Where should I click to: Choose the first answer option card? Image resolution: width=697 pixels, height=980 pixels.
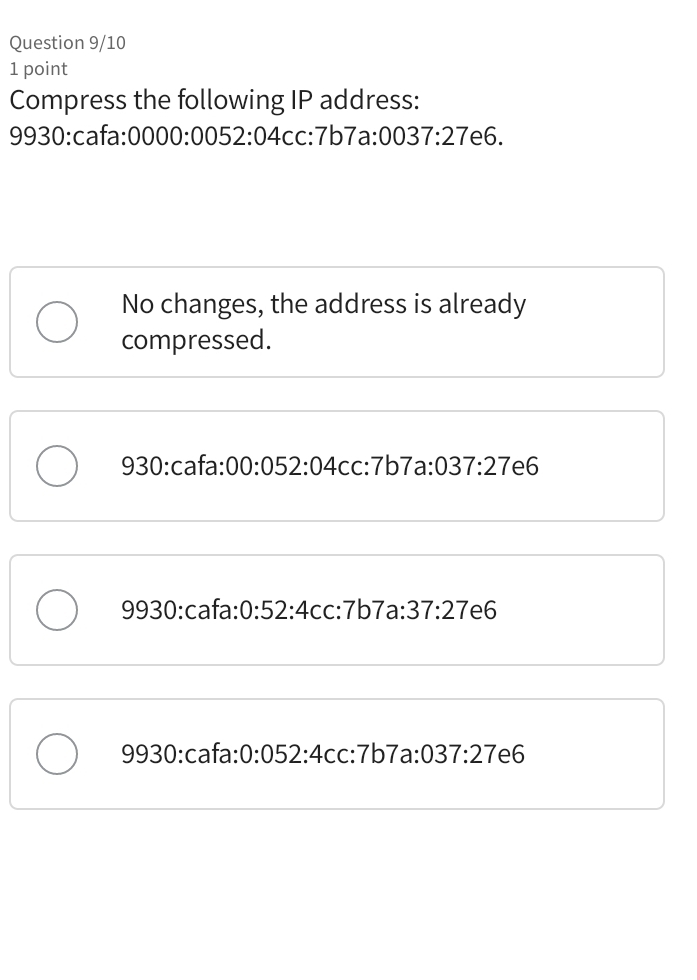(x=336, y=322)
